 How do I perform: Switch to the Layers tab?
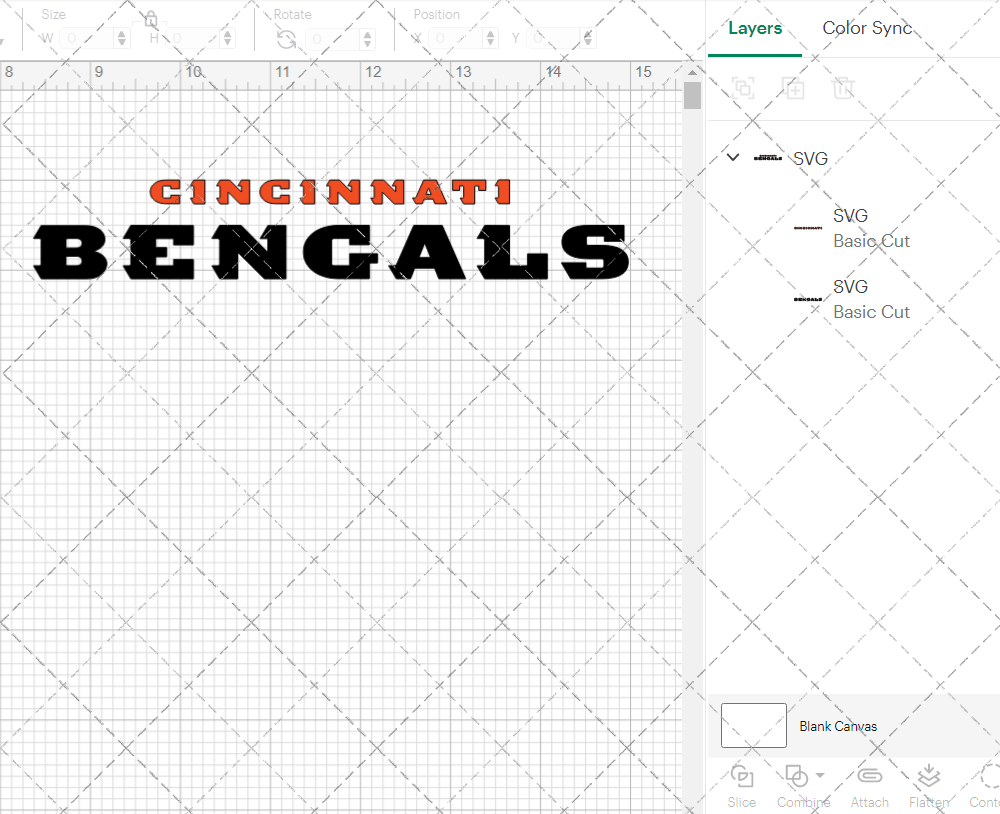point(755,28)
